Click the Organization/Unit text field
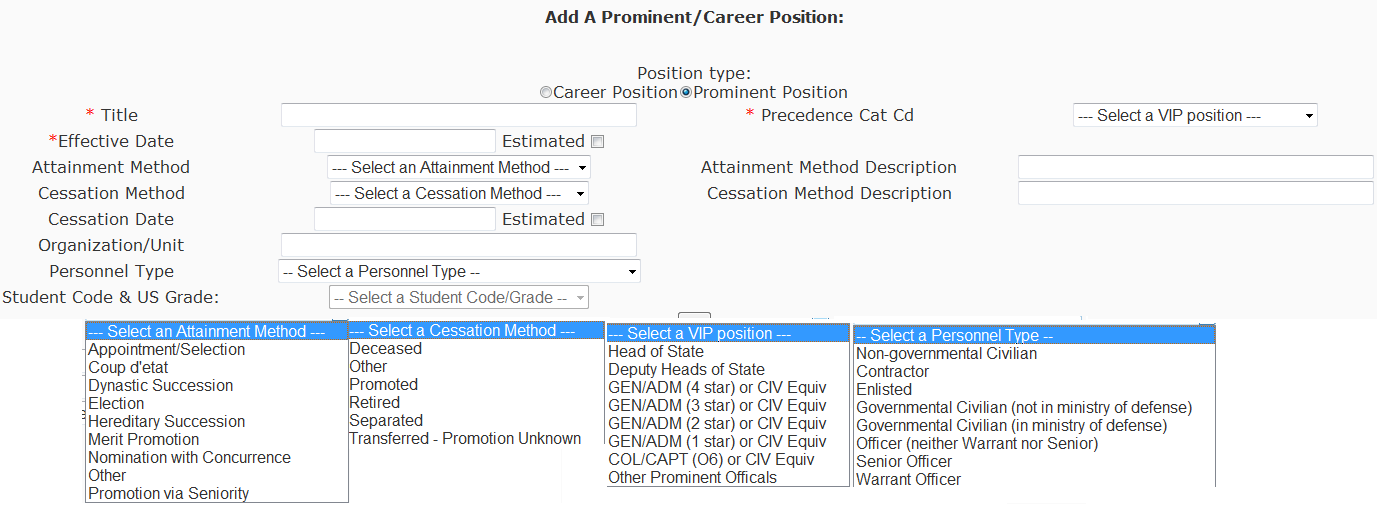This screenshot has width=1377, height=505. tap(458, 246)
